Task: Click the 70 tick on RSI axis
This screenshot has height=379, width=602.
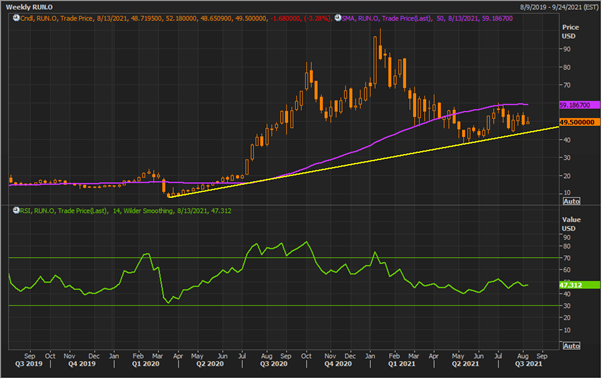Action: 567,258
